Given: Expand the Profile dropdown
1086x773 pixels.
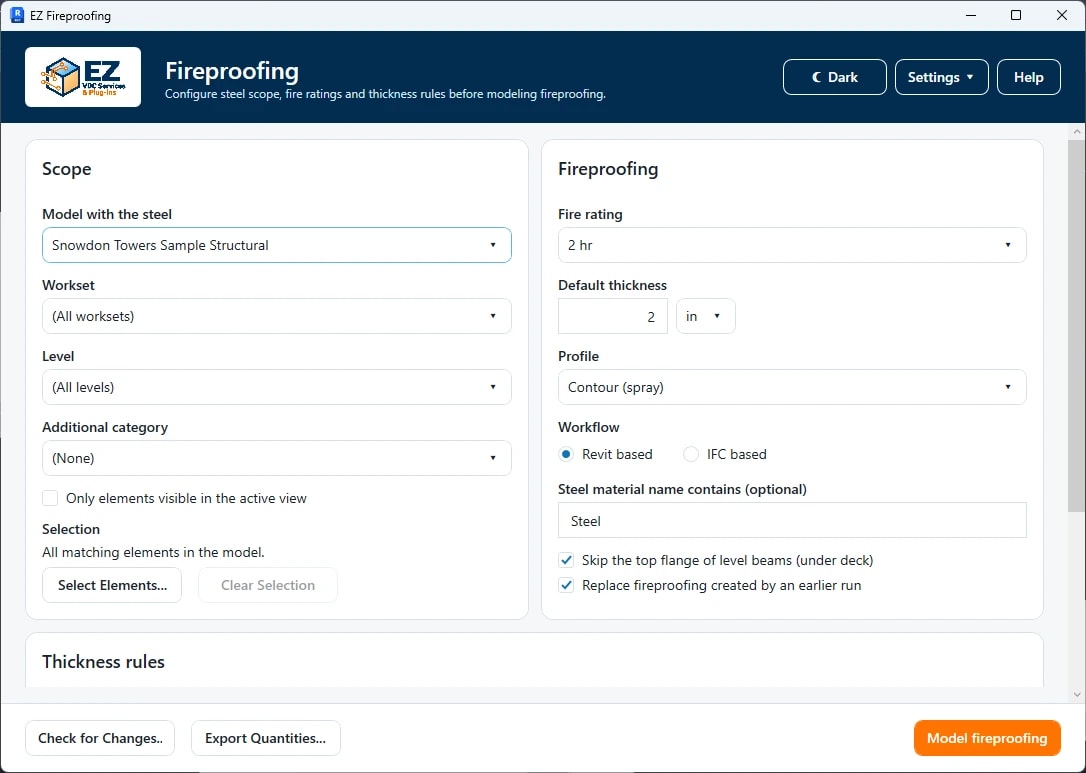Looking at the screenshot, I should click(x=792, y=387).
